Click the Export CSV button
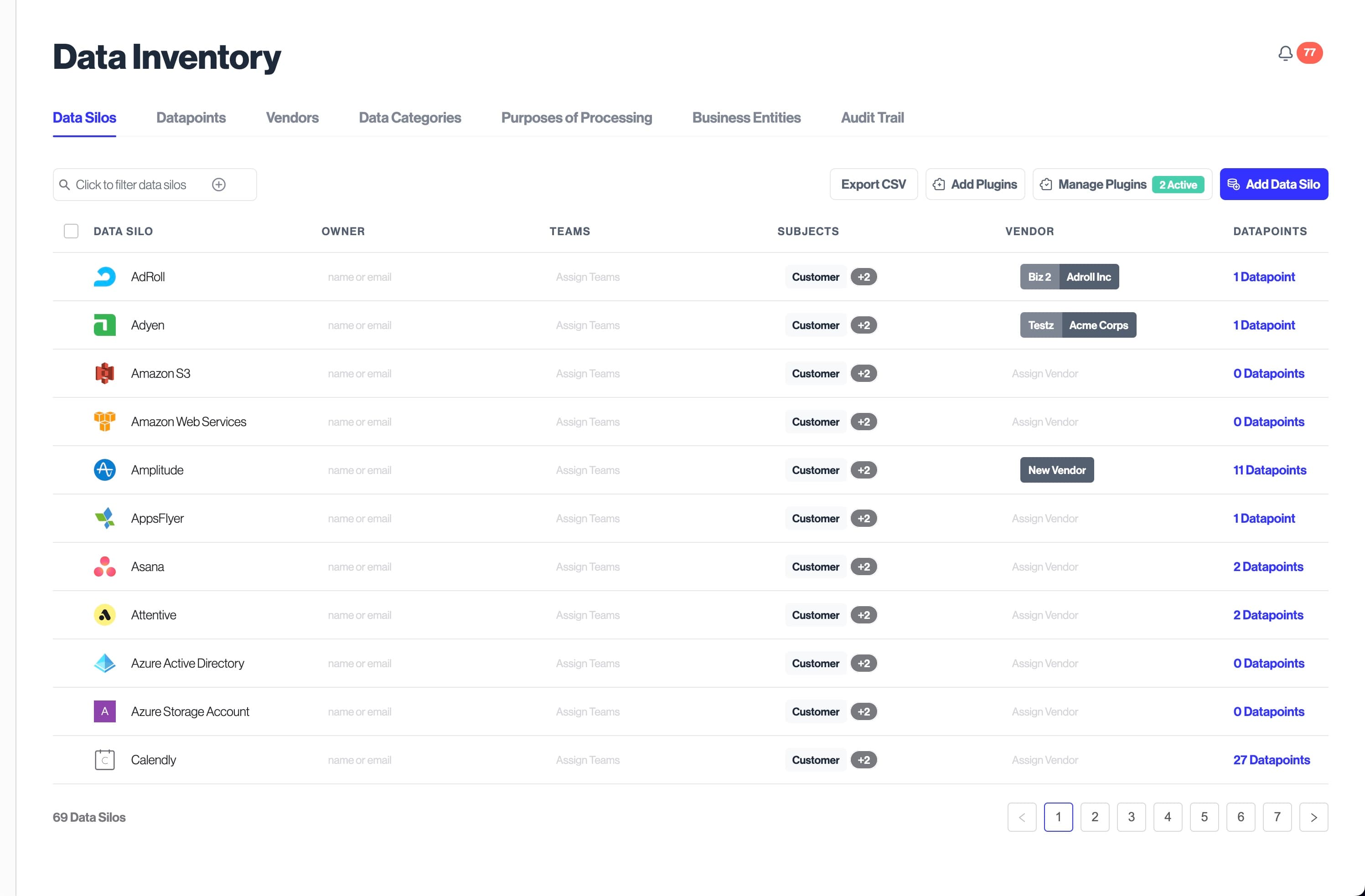Image resolution: width=1365 pixels, height=896 pixels. pyautogui.click(x=874, y=184)
